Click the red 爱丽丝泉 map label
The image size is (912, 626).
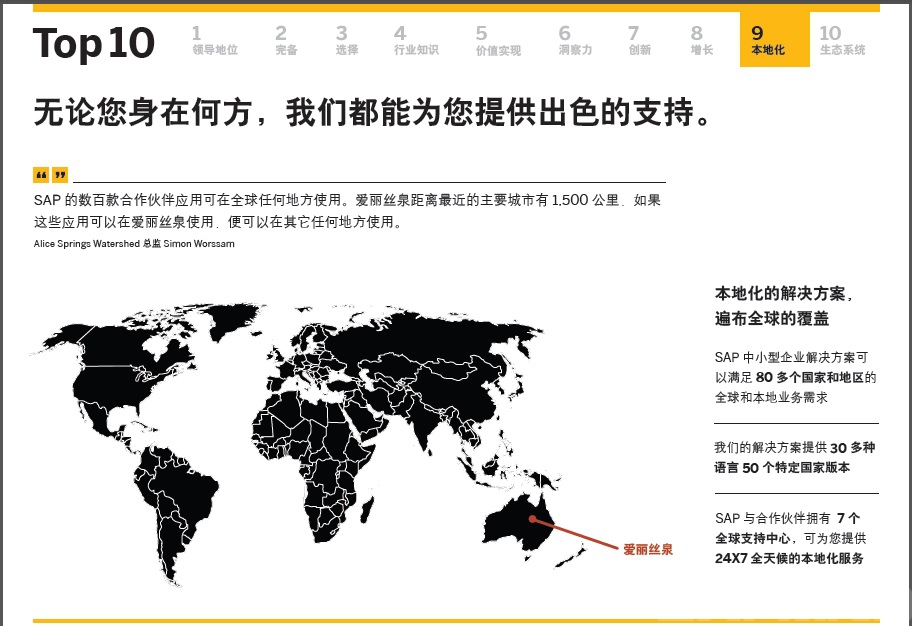coord(648,549)
